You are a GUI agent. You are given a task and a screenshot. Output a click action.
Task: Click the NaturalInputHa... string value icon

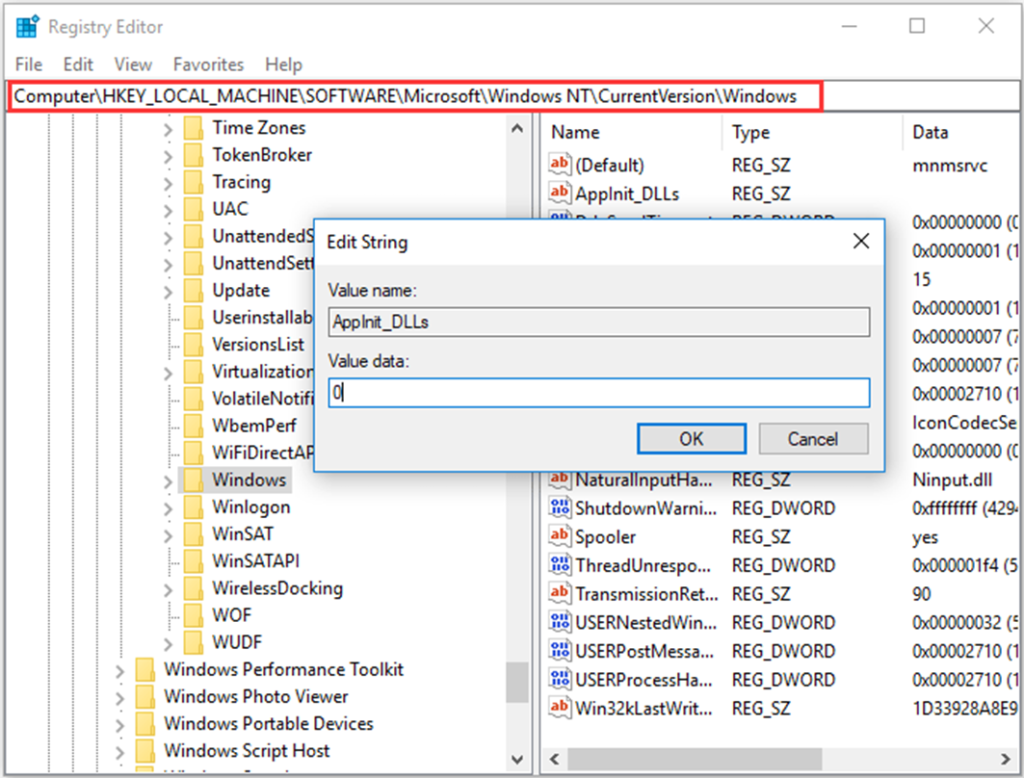pyautogui.click(x=560, y=479)
